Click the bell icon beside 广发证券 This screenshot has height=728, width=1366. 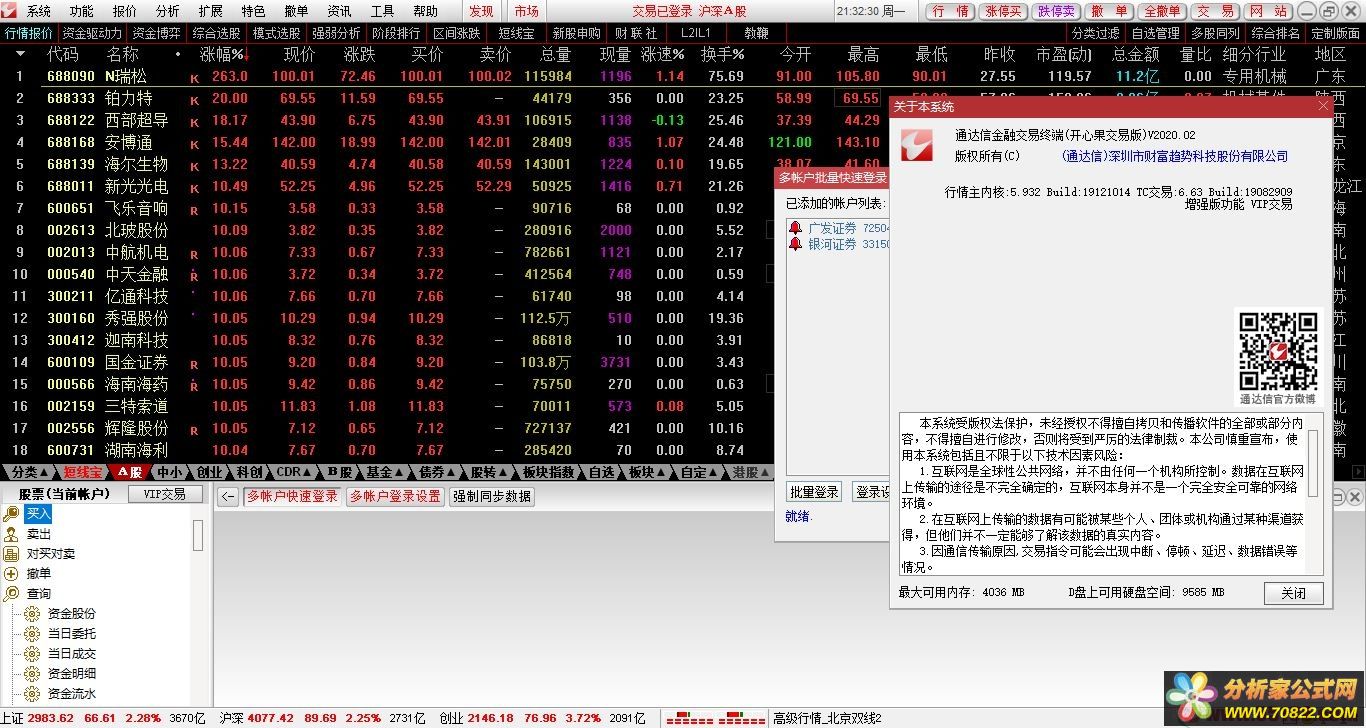tap(796, 229)
